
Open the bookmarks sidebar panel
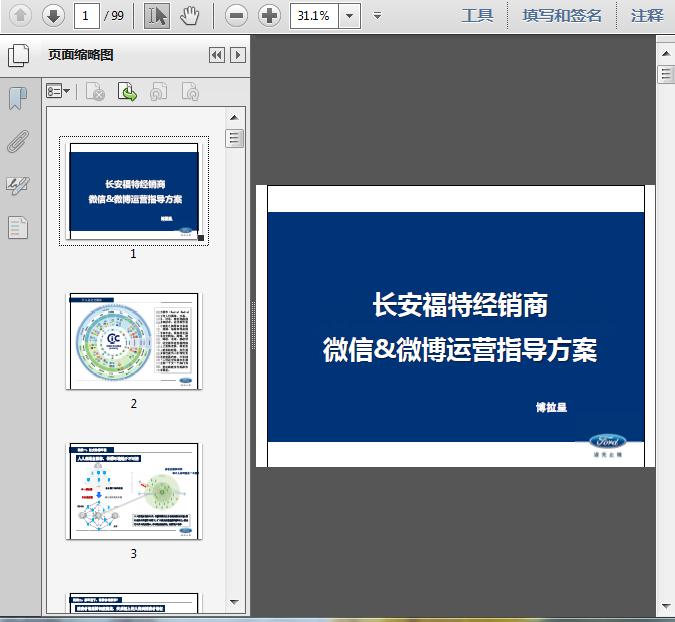coord(18,98)
